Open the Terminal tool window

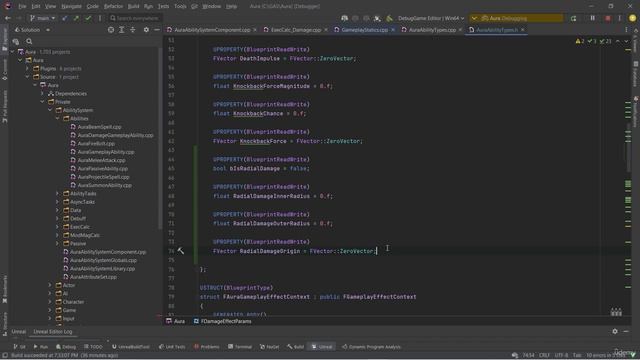click(240, 347)
